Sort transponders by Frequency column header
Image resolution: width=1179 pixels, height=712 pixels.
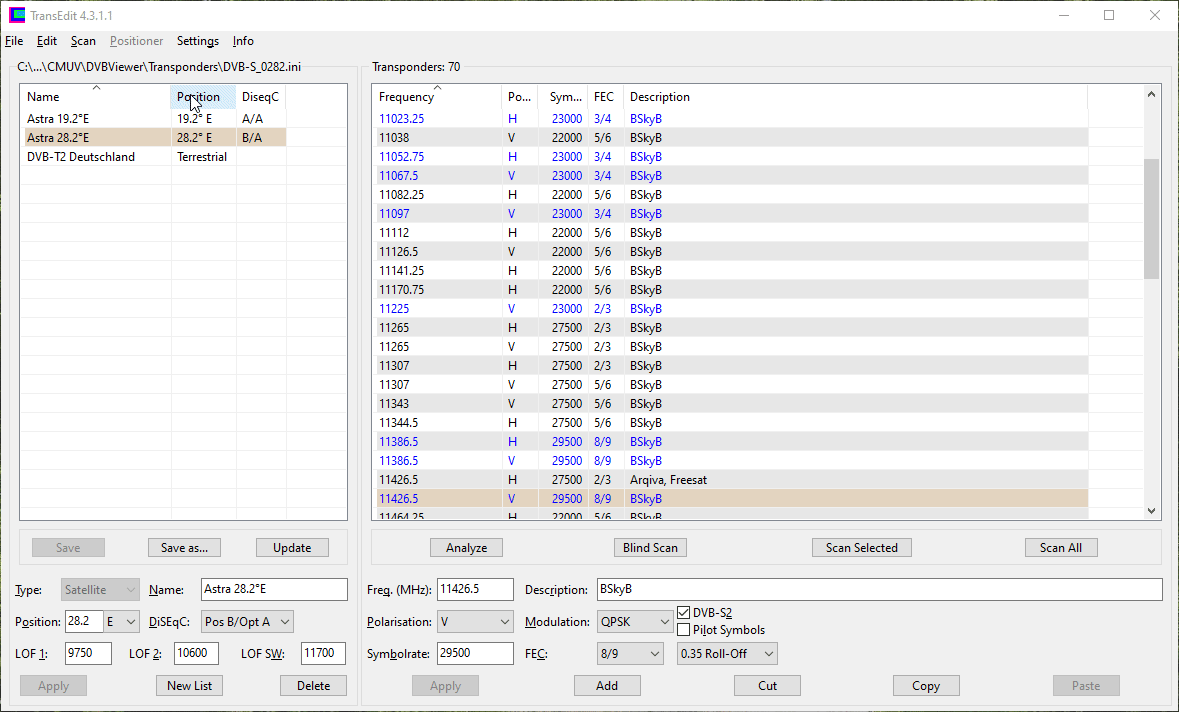pos(407,97)
